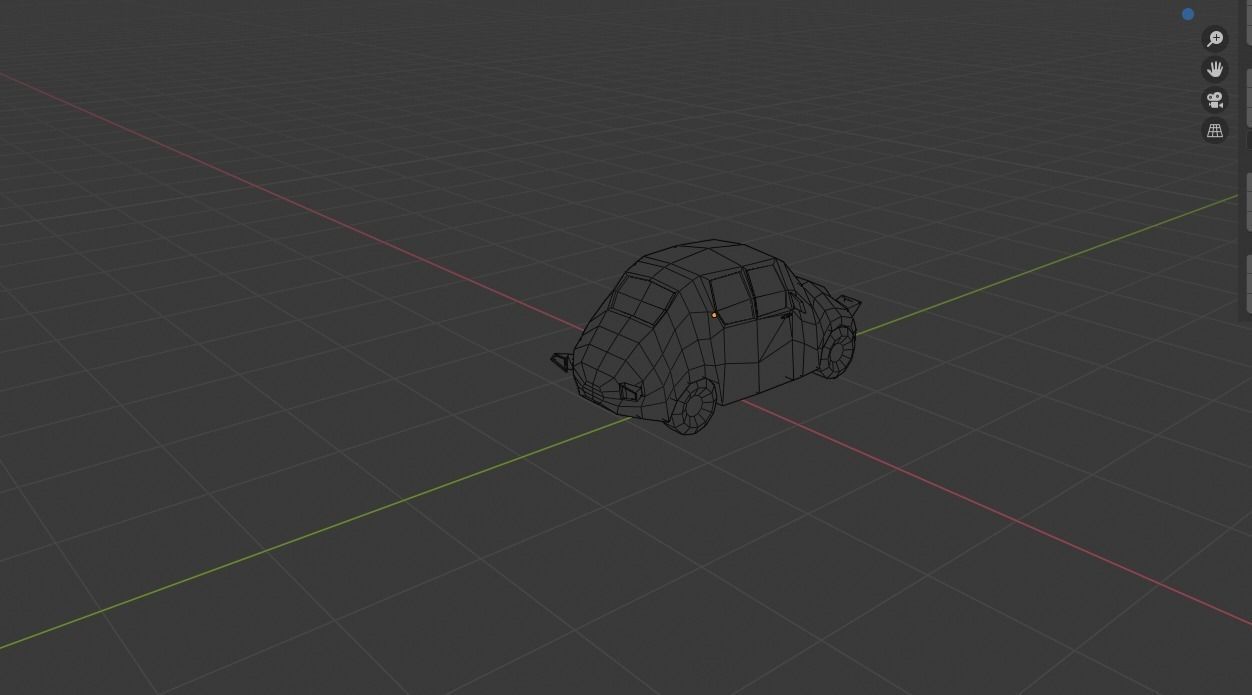Screen dimensions: 1252x695
Task: Switch perspective/orthographic with grid icon
Action: (1215, 131)
